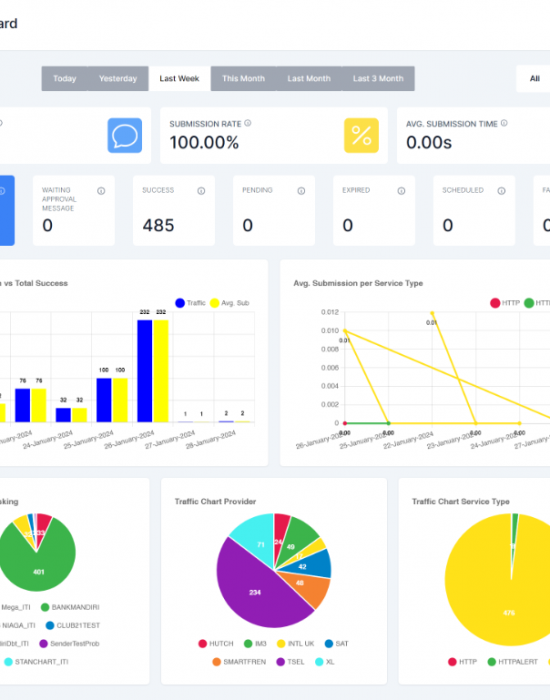Open the All dropdown selector
This screenshot has width=550, height=700.
(x=534, y=79)
